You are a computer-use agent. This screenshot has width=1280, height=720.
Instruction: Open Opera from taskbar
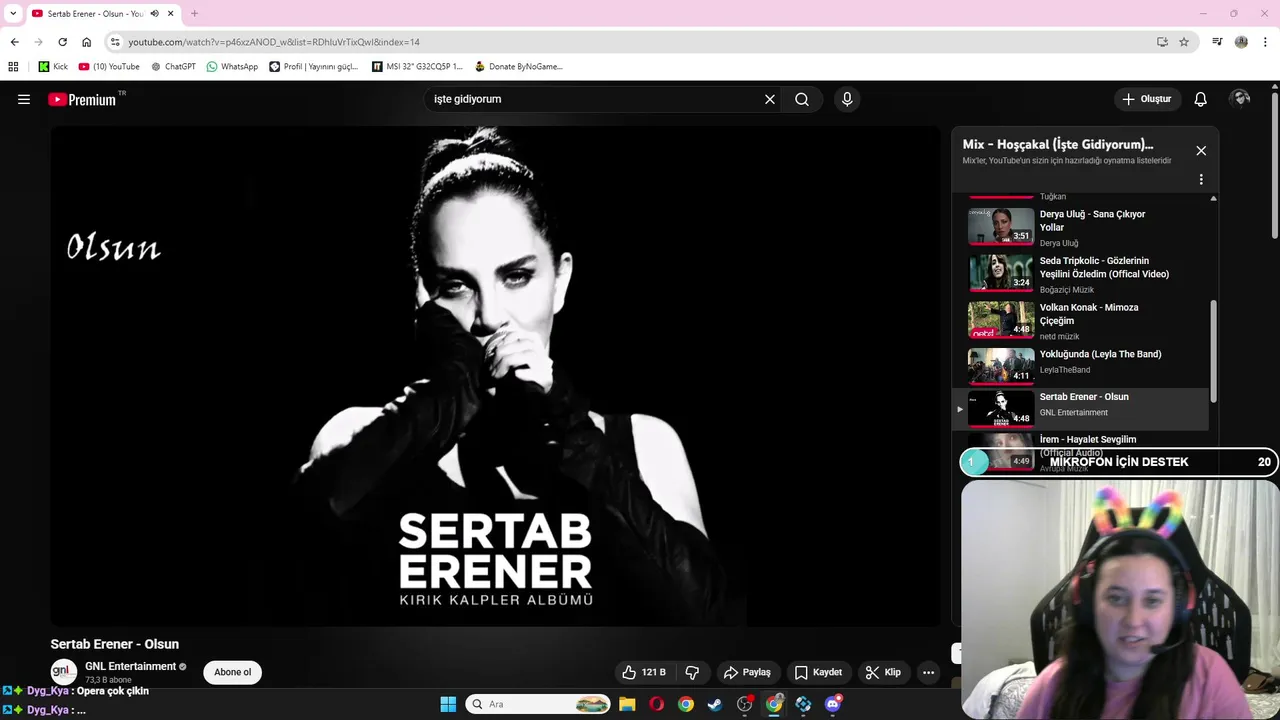pos(656,704)
